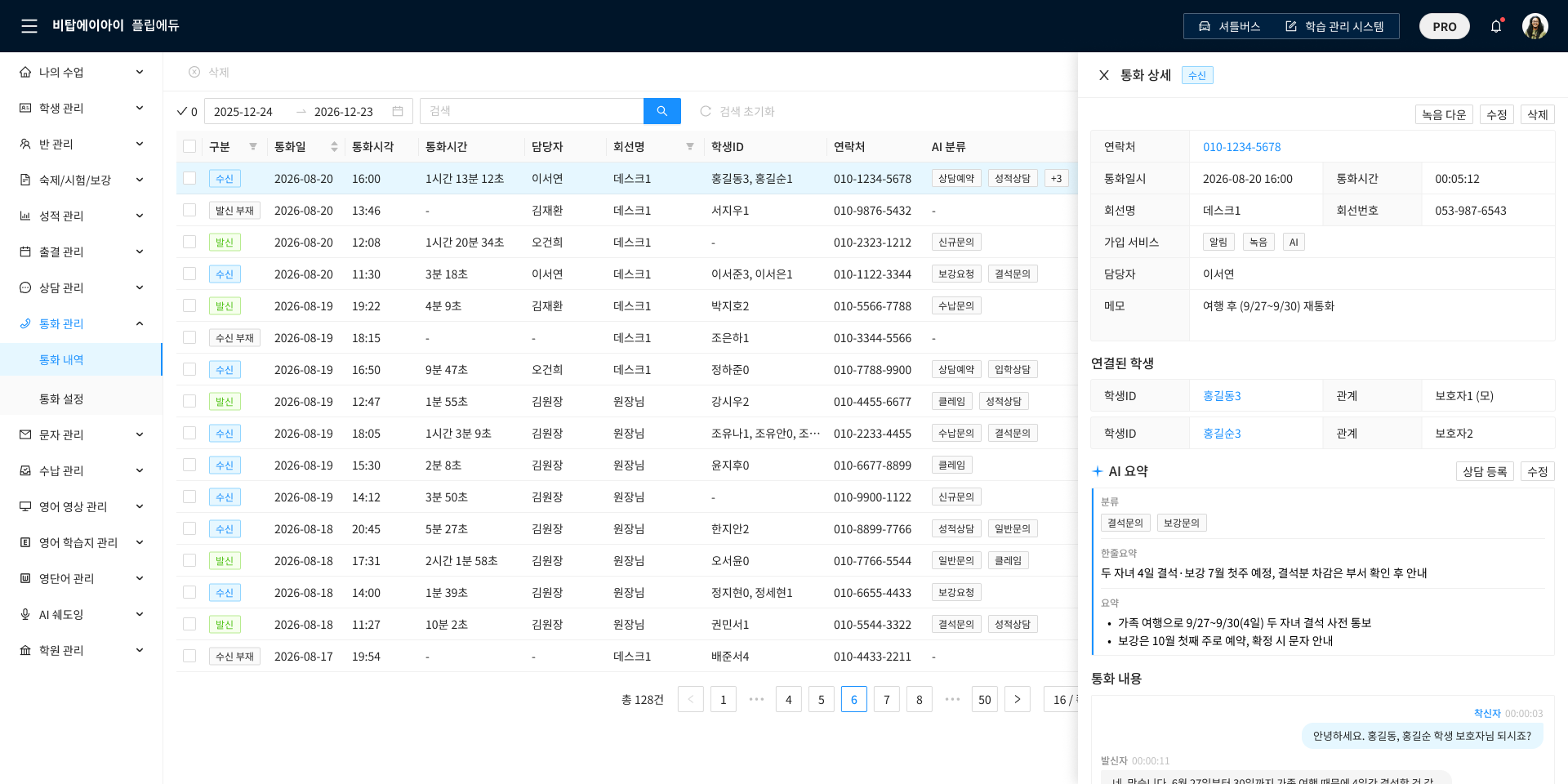This screenshot has width=1568, height=784.
Task: Check the row for 서지우1
Action: (x=189, y=210)
